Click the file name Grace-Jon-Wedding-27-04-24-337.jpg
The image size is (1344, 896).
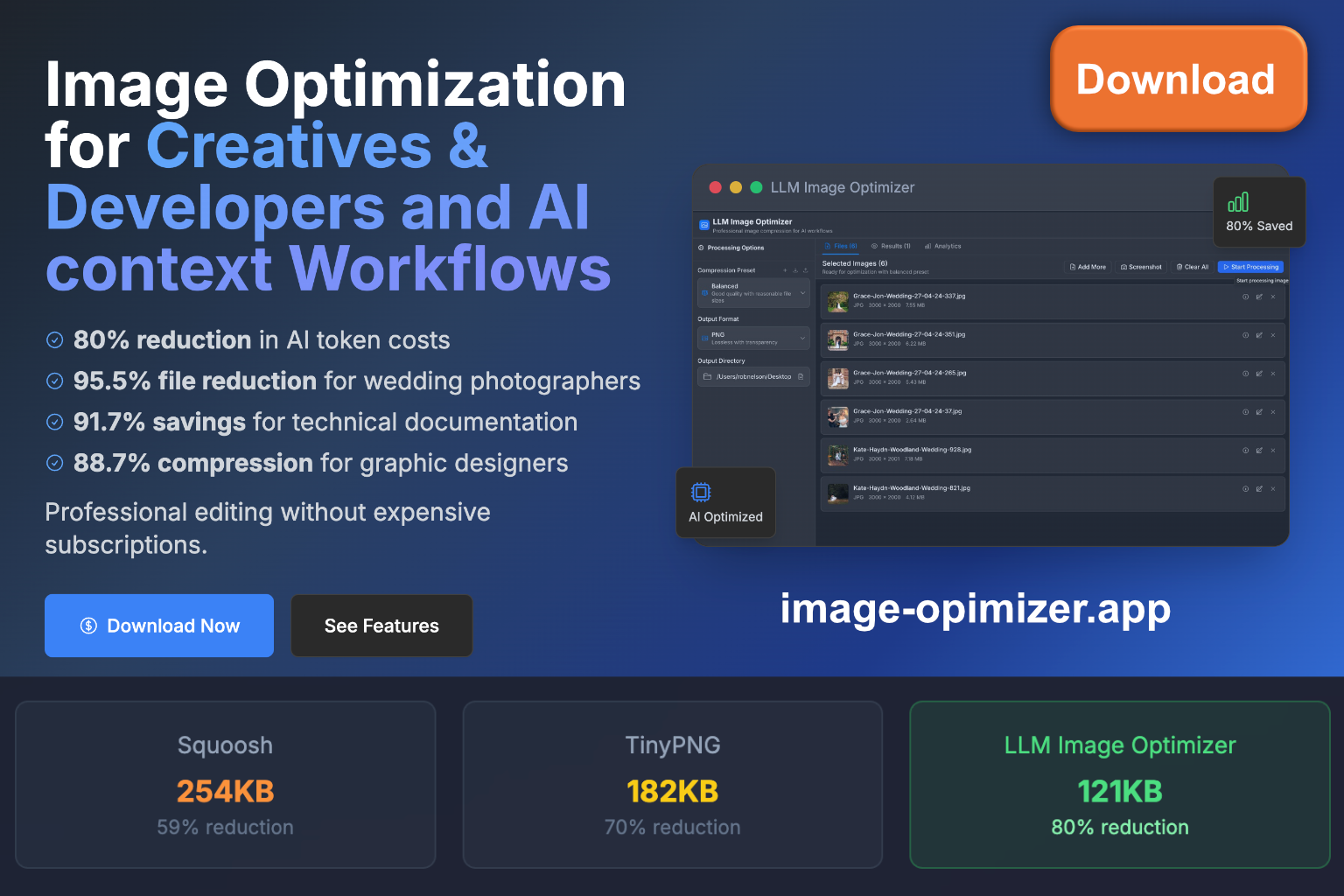pos(909,297)
